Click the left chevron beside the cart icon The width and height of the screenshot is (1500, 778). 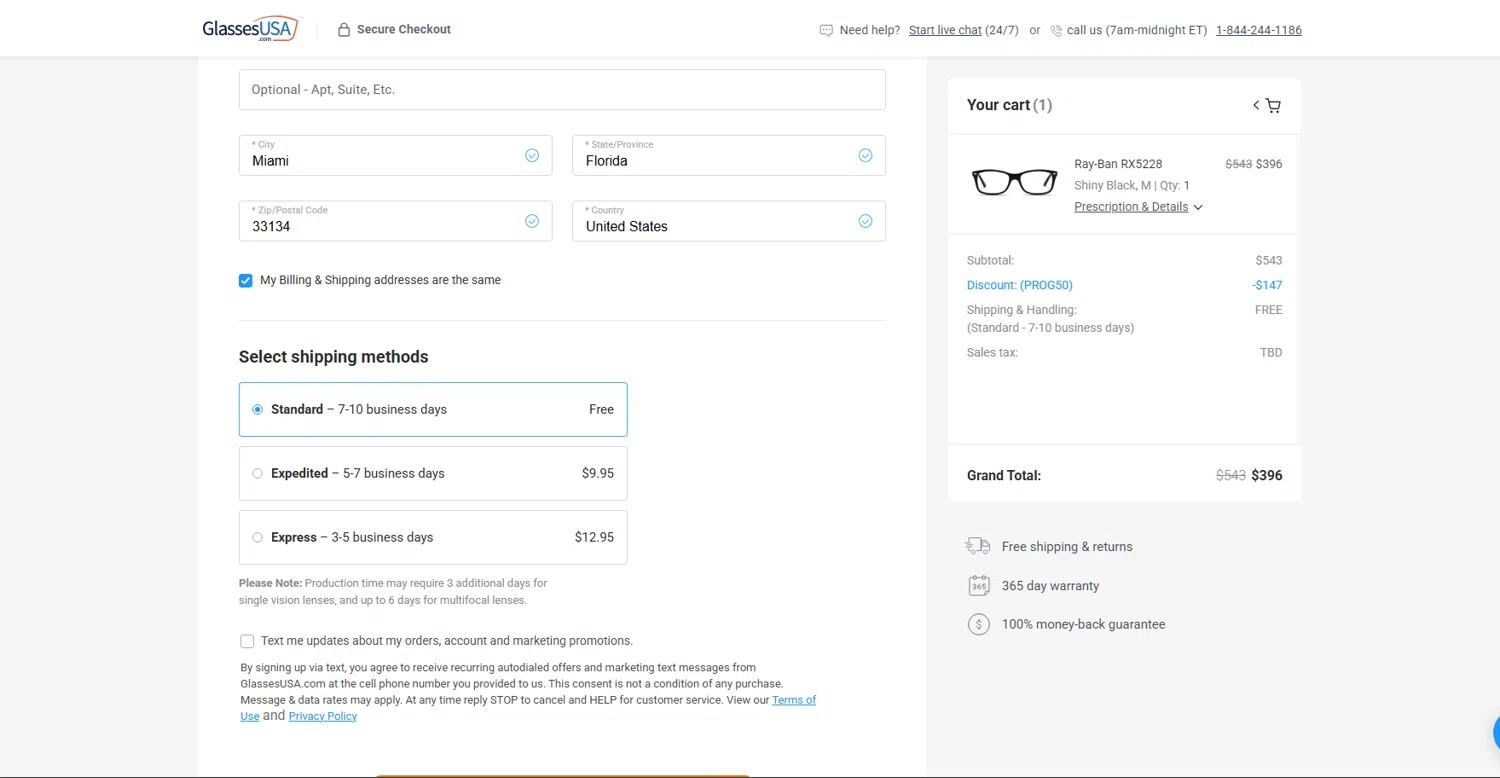coord(1256,105)
